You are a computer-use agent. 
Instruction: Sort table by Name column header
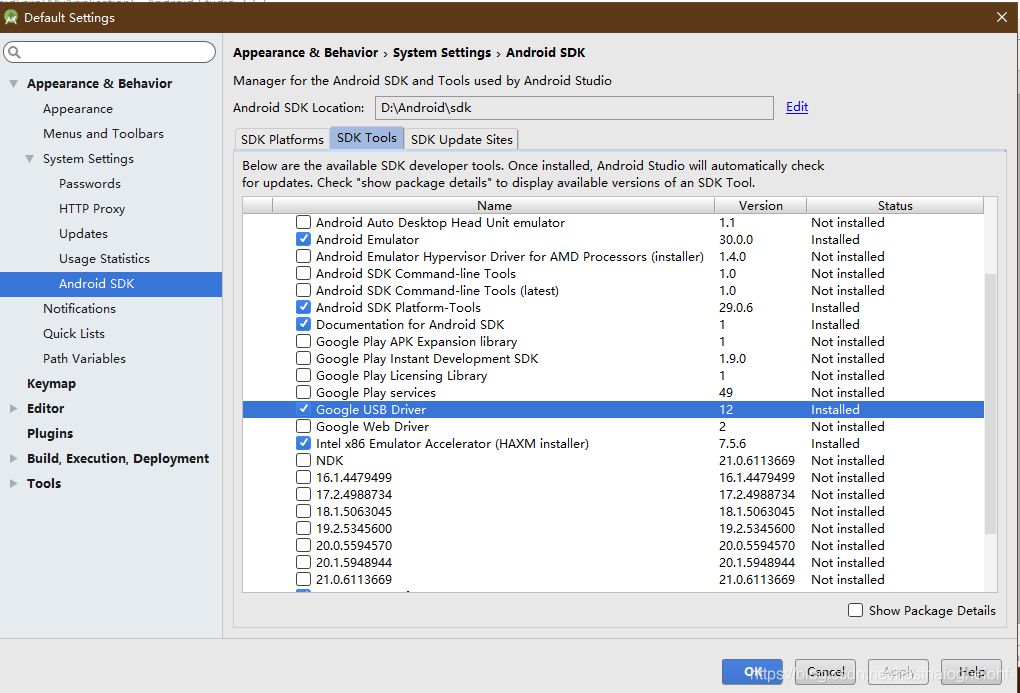coord(494,206)
